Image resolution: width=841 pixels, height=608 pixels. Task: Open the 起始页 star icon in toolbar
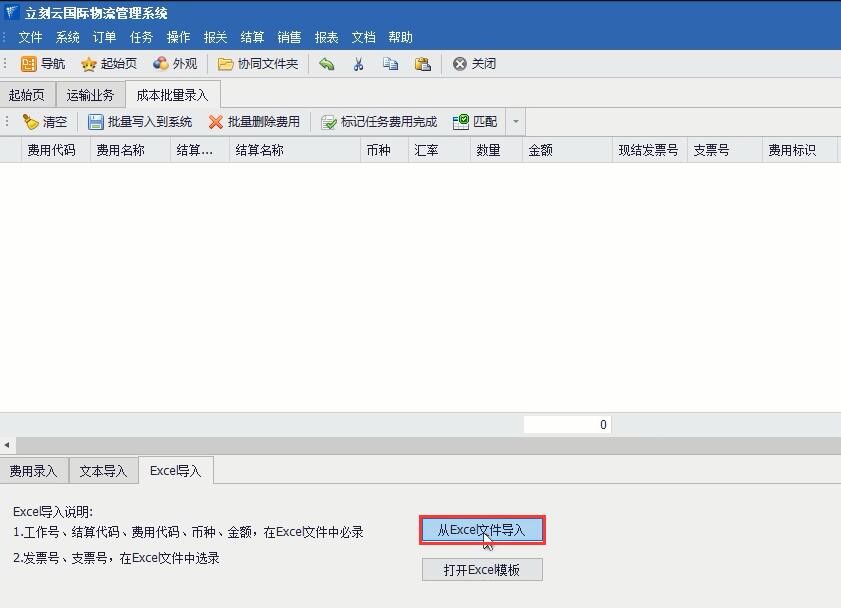[89, 64]
